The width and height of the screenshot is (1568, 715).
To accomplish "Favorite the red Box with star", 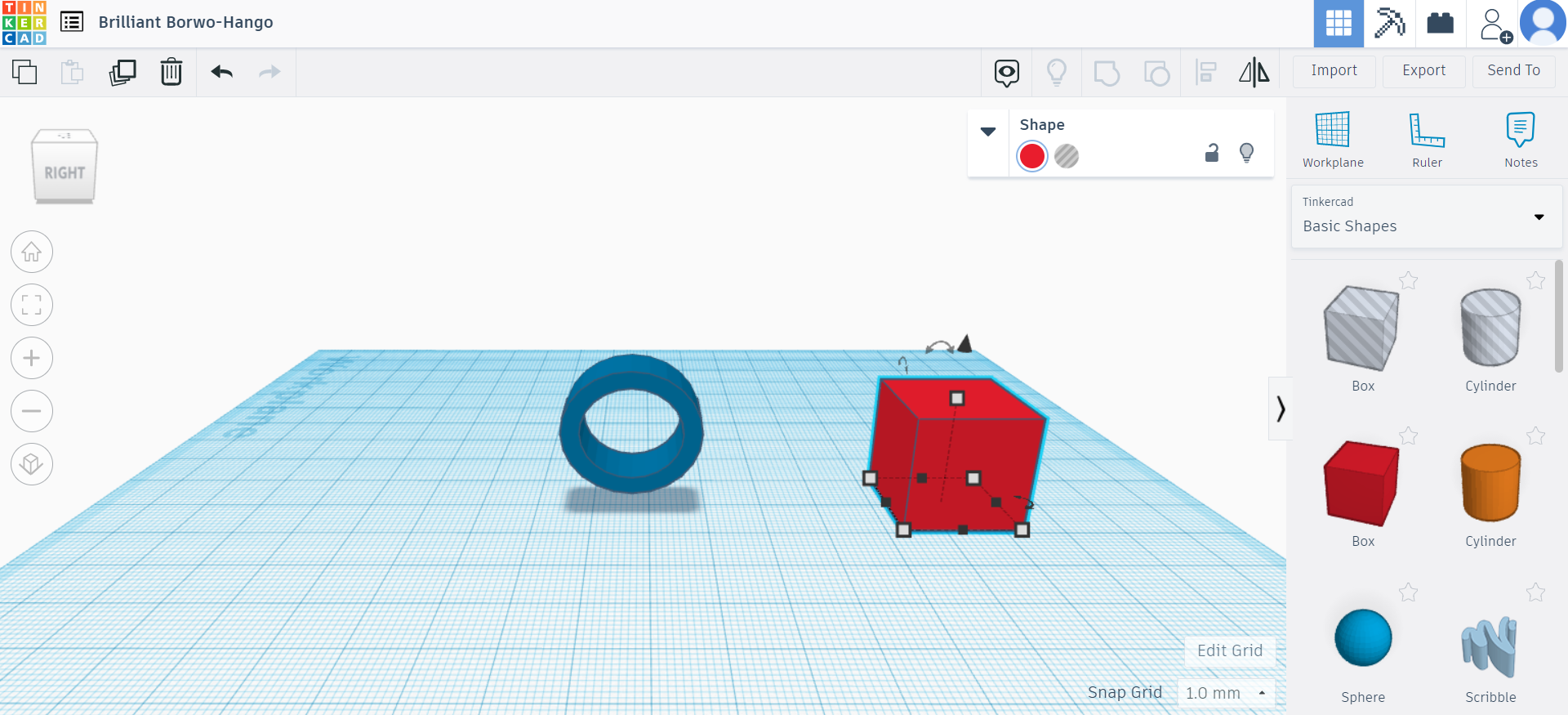I will click(x=1408, y=436).
